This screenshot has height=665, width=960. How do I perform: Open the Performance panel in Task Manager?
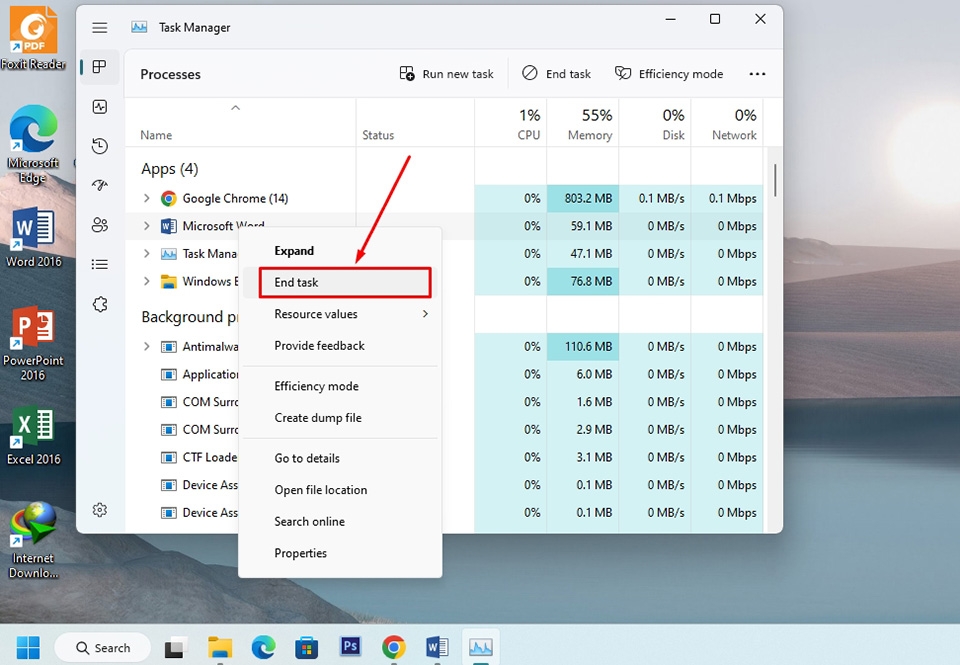[x=99, y=106]
